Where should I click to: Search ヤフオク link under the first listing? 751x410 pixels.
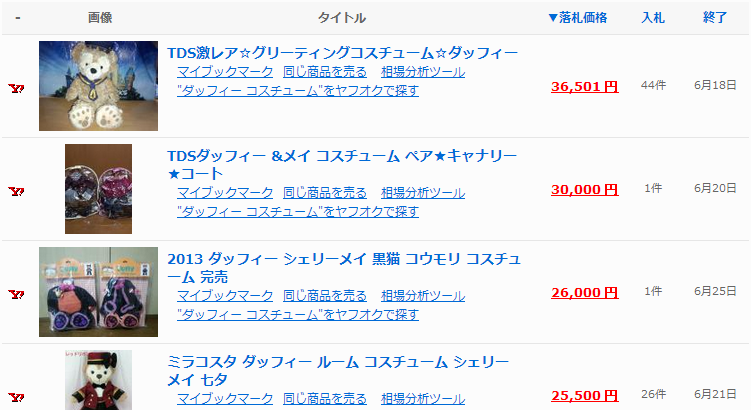[297, 90]
